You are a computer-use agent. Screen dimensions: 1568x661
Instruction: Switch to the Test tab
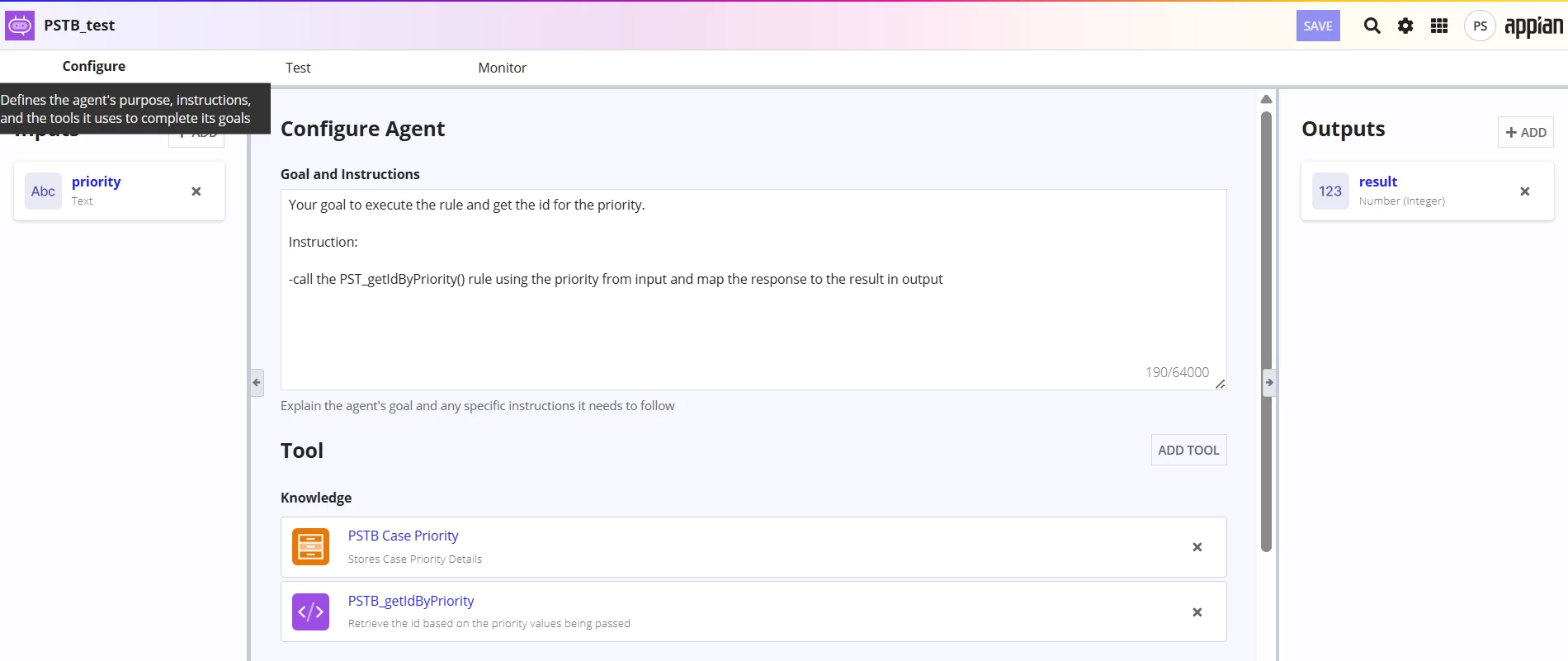(298, 68)
